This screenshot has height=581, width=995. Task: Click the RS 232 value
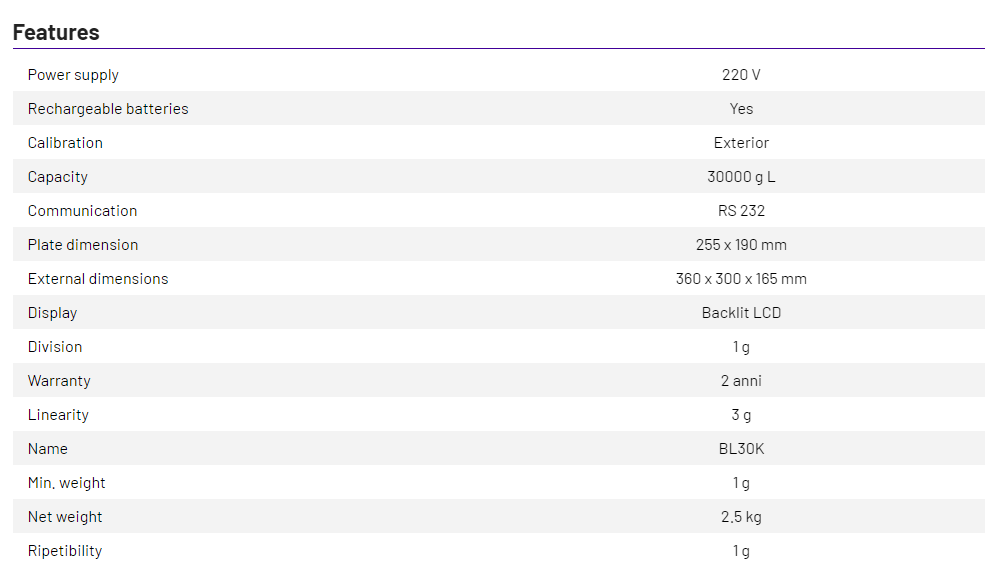[741, 211]
